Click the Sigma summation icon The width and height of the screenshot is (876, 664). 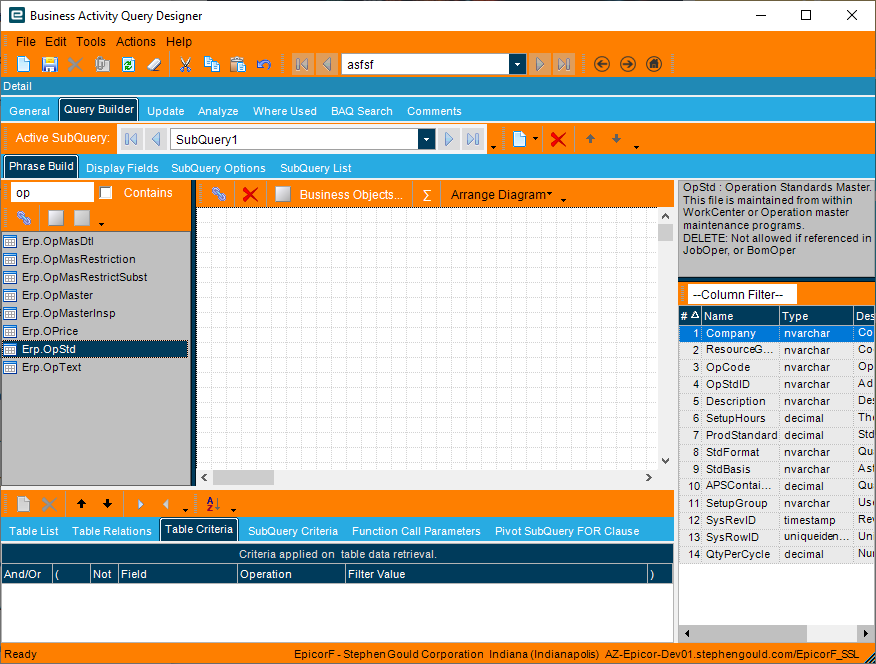pyautogui.click(x=427, y=195)
